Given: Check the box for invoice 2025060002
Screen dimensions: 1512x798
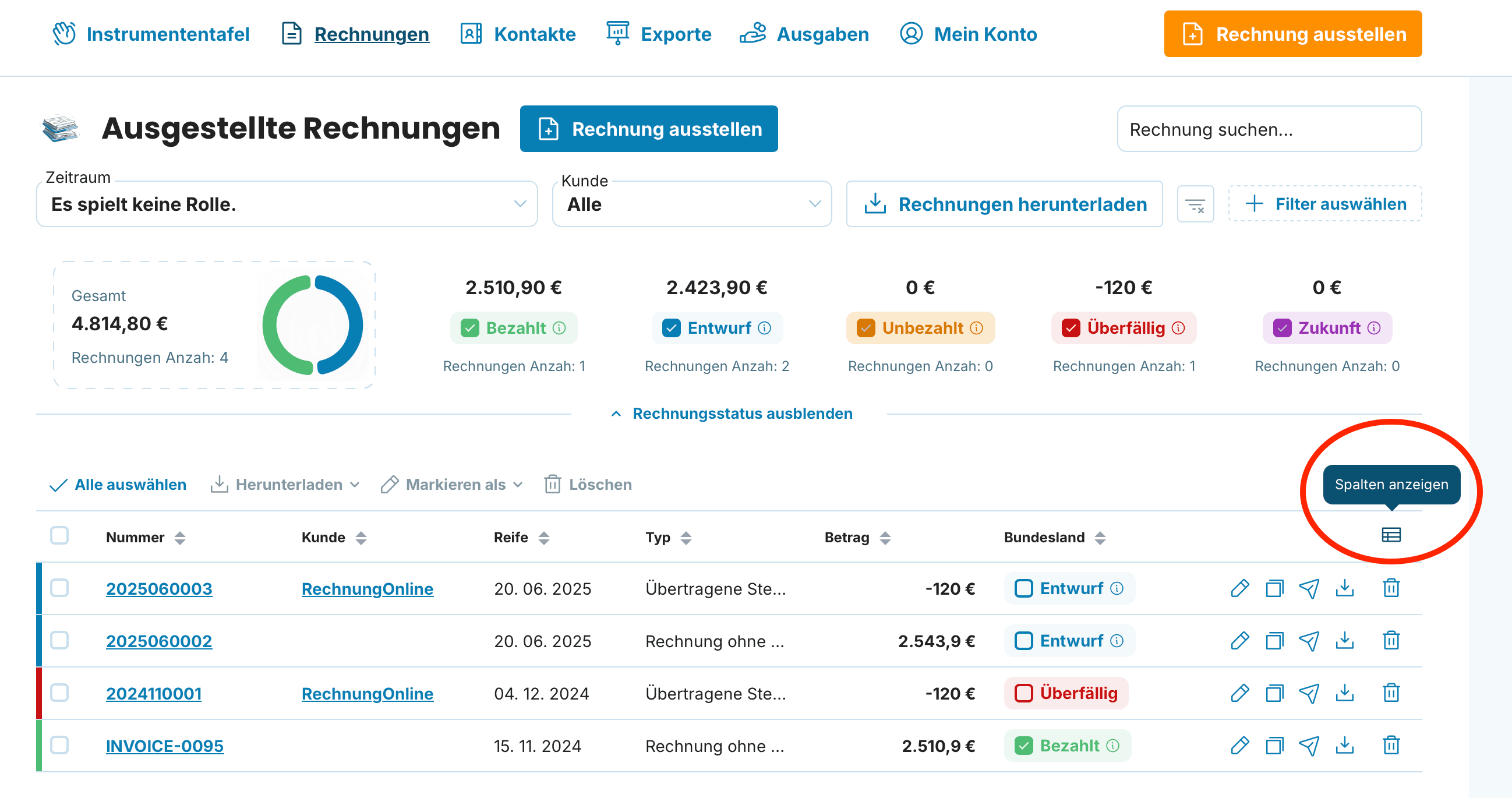Looking at the screenshot, I should tap(59, 640).
